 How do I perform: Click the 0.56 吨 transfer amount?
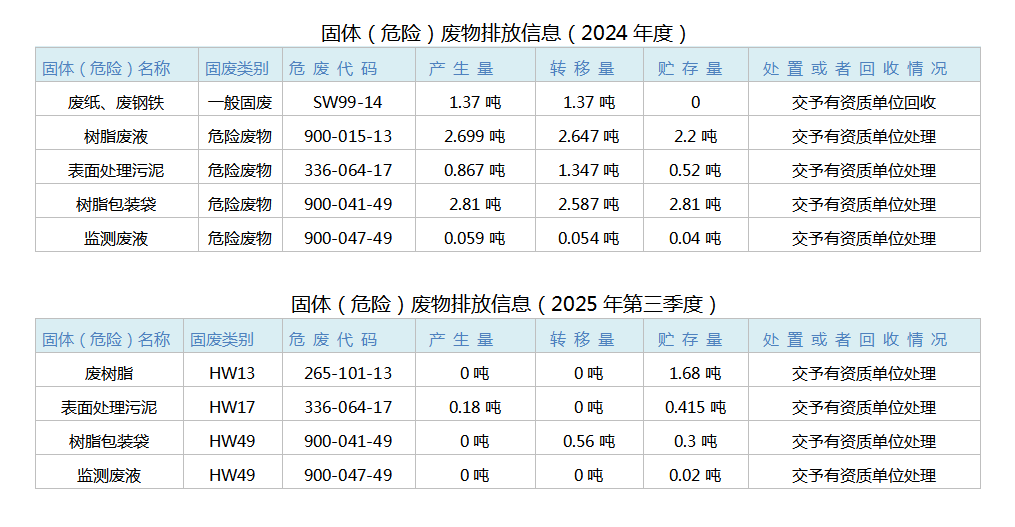588,441
